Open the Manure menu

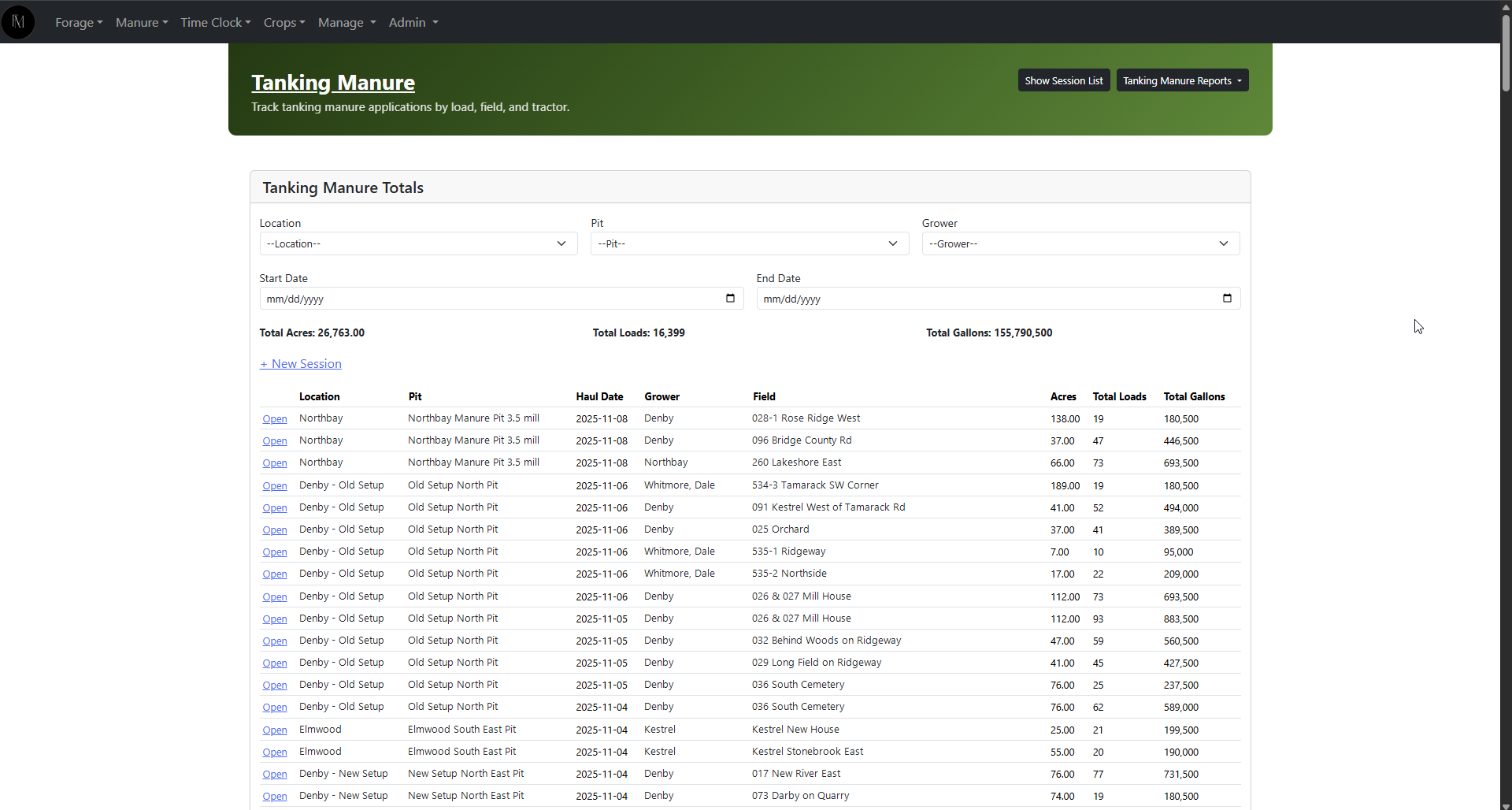tap(142, 22)
